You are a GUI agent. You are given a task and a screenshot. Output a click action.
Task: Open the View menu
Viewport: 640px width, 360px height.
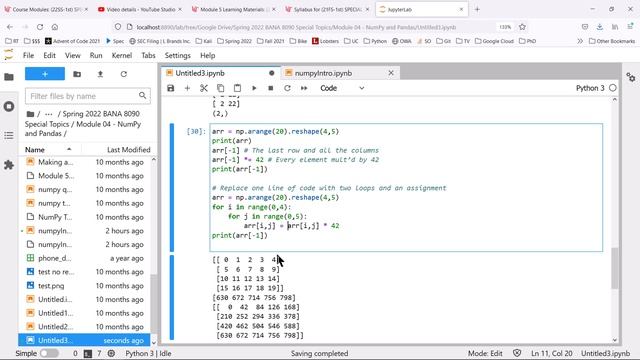pos(73,56)
